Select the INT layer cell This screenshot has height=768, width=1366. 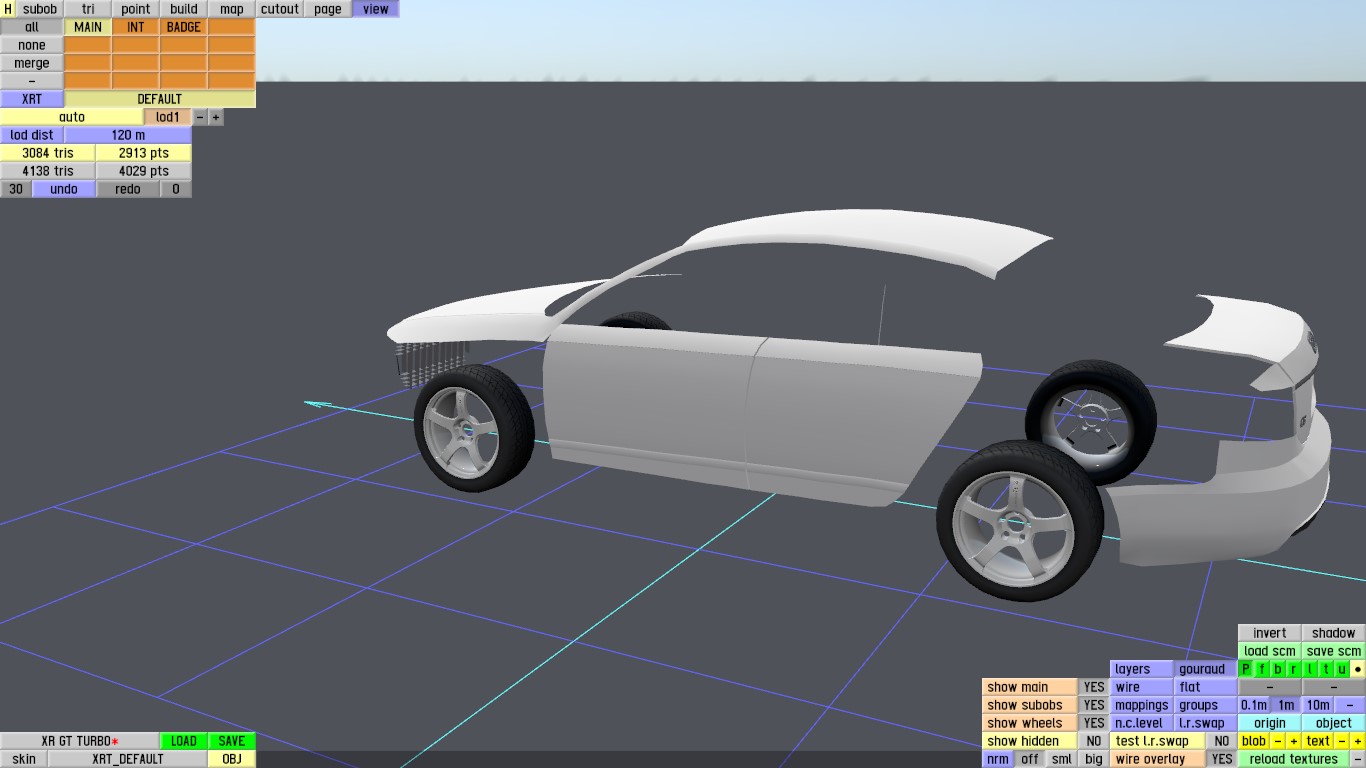click(x=136, y=27)
